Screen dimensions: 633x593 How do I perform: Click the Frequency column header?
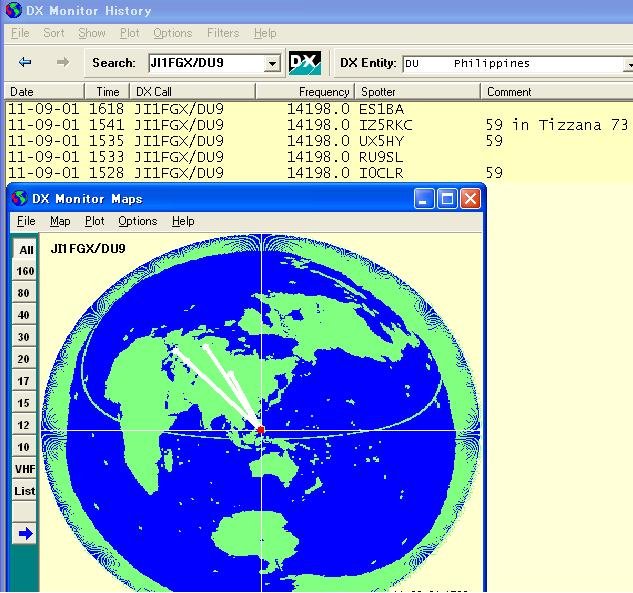pyautogui.click(x=305, y=92)
